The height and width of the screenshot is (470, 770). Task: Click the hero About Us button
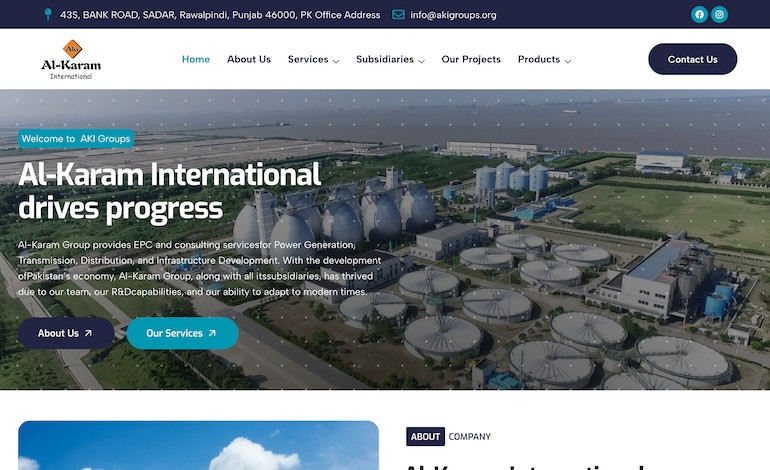point(66,333)
